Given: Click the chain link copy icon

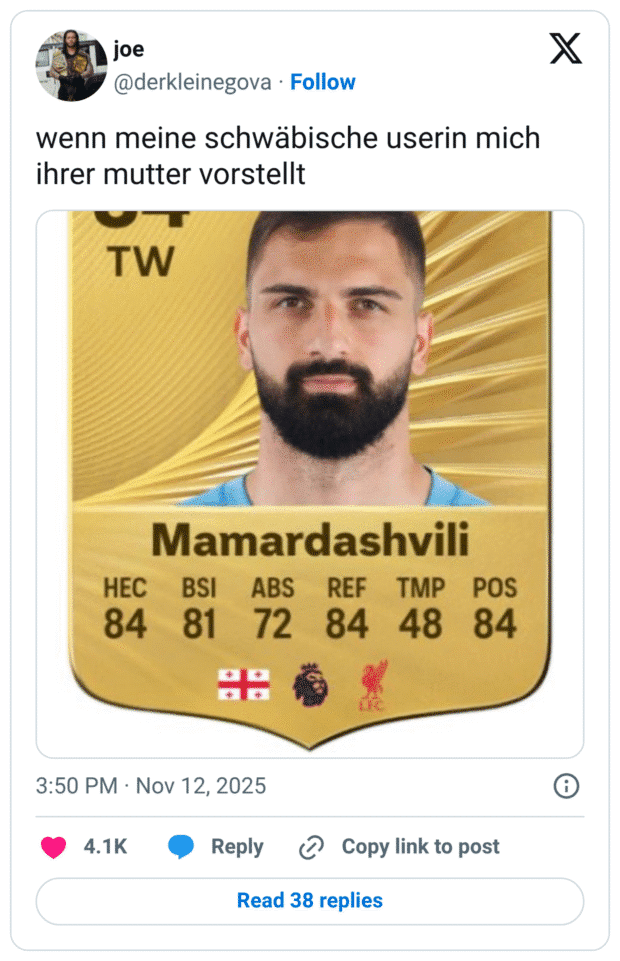Looking at the screenshot, I should tap(311, 847).
